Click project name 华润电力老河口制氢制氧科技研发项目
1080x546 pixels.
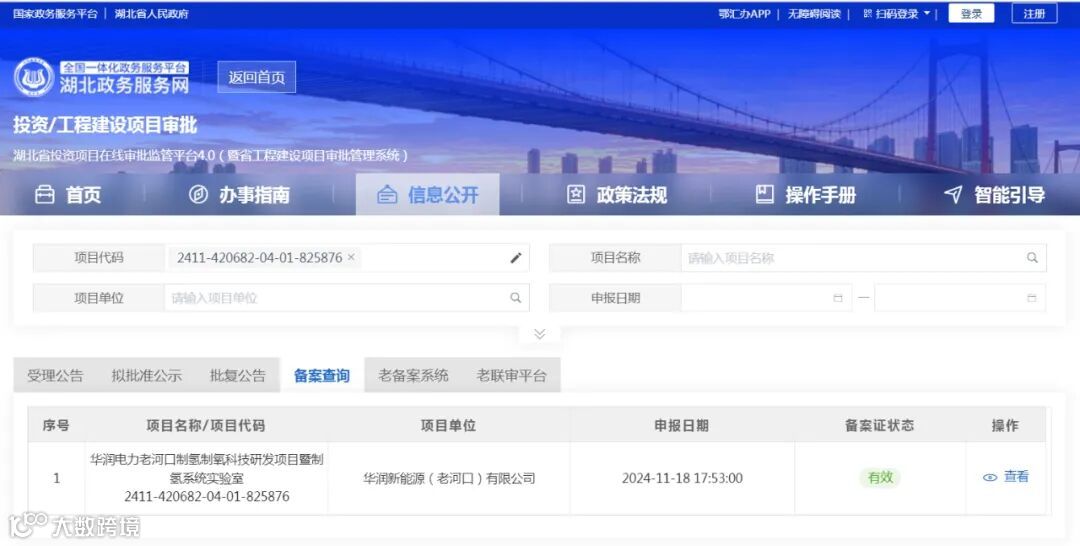(207, 468)
